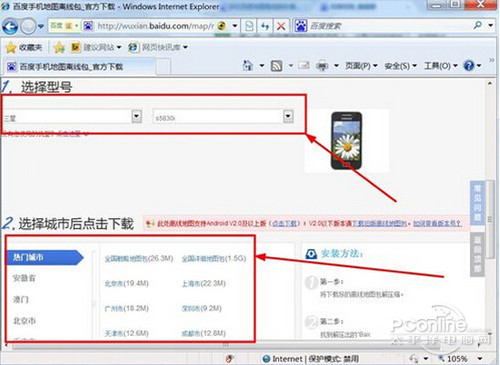Click the status bar security shield icon
Viewport: 500px width, 365px height.
point(230,359)
